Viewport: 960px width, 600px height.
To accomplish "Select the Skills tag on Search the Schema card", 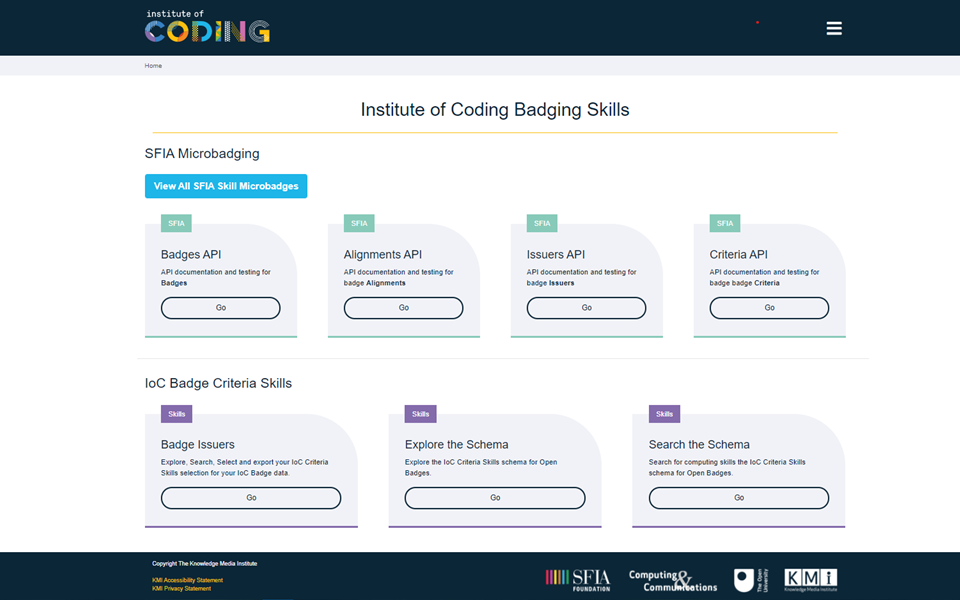I will pos(664,413).
